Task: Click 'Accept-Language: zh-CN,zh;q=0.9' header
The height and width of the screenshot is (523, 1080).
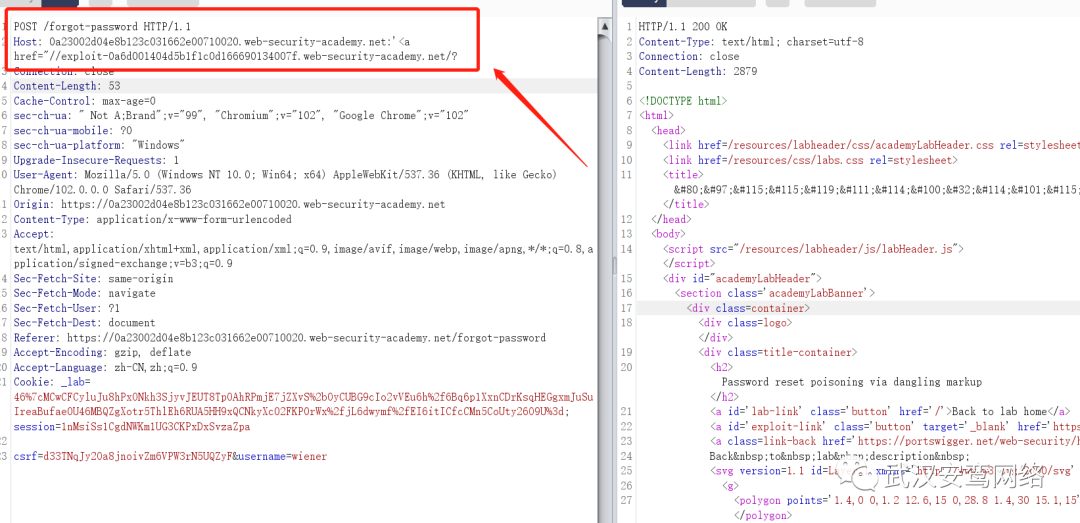Action: click(x=105, y=368)
